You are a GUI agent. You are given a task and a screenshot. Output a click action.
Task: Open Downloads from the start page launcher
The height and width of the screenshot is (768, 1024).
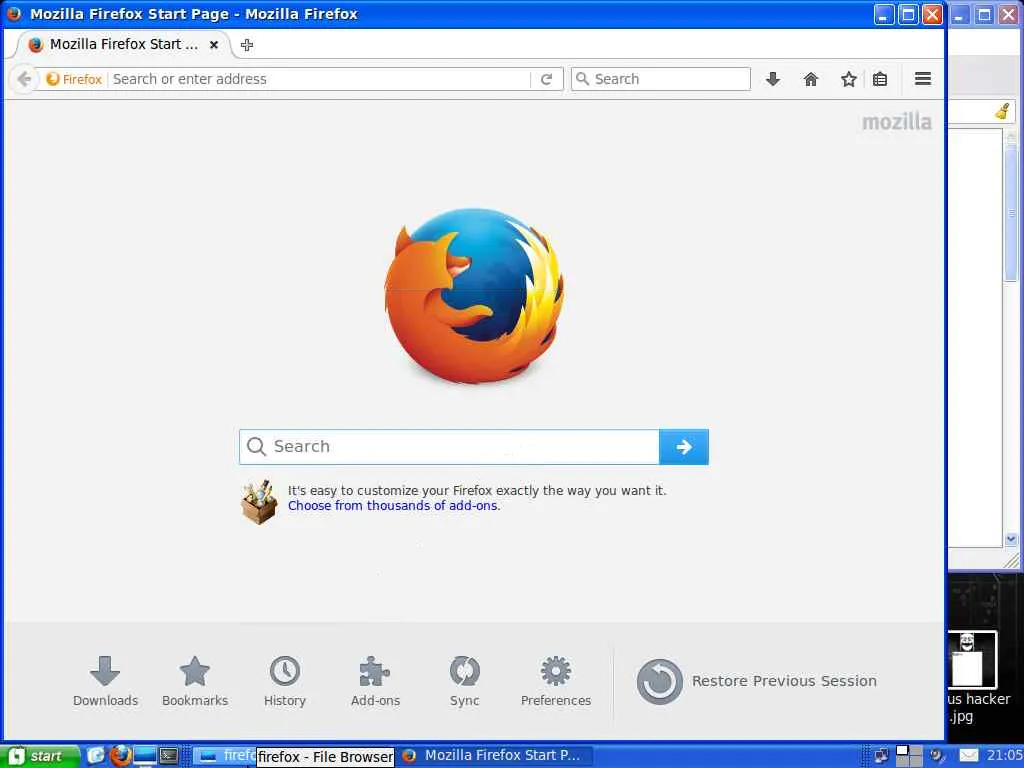tap(105, 682)
